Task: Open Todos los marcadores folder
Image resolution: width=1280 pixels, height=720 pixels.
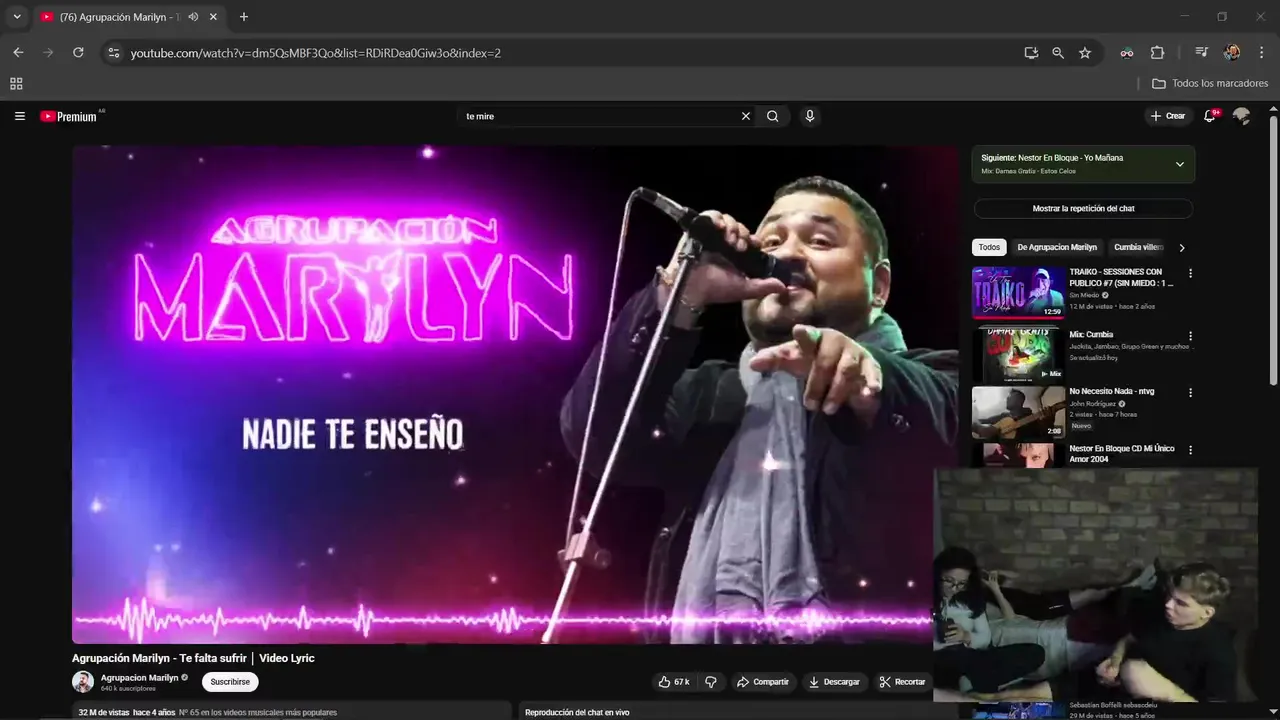Action: pyautogui.click(x=1210, y=84)
